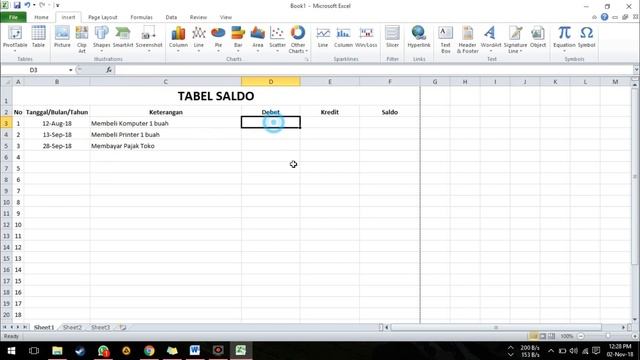Select cell containing Membeli Komputer 1 buah
Viewport: 640px width, 360px height.
pos(165,123)
